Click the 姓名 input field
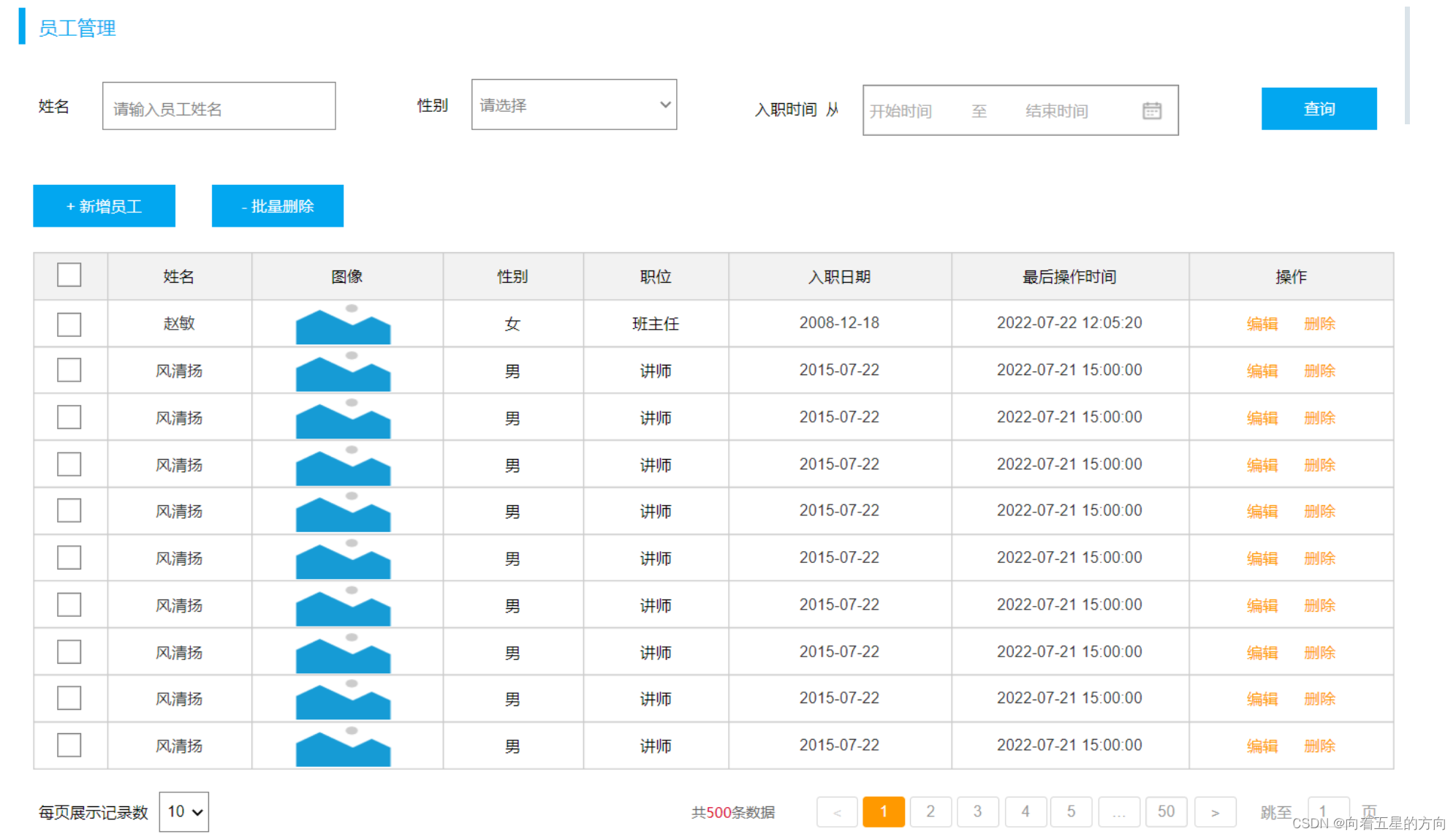Screen dimensions: 1456x837 (x=219, y=106)
